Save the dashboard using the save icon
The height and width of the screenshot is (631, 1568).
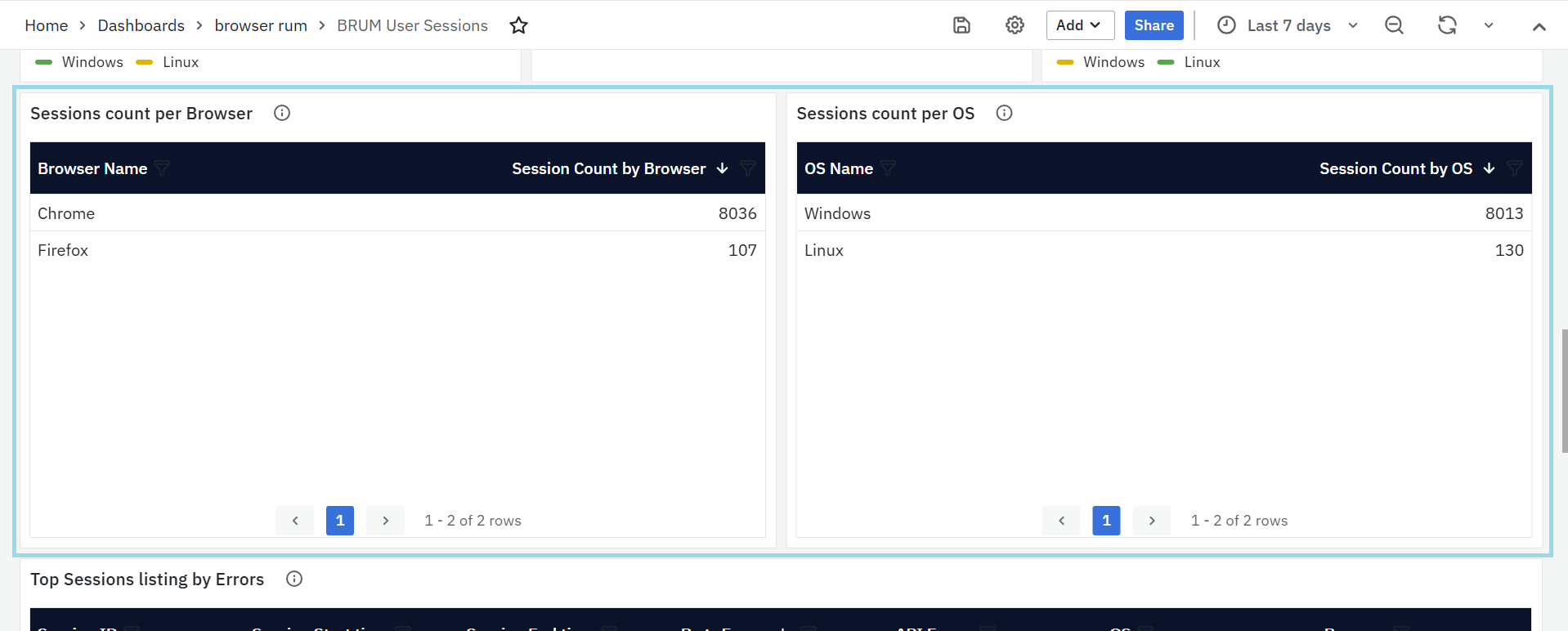pyautogui.click(x=961, y=25)
